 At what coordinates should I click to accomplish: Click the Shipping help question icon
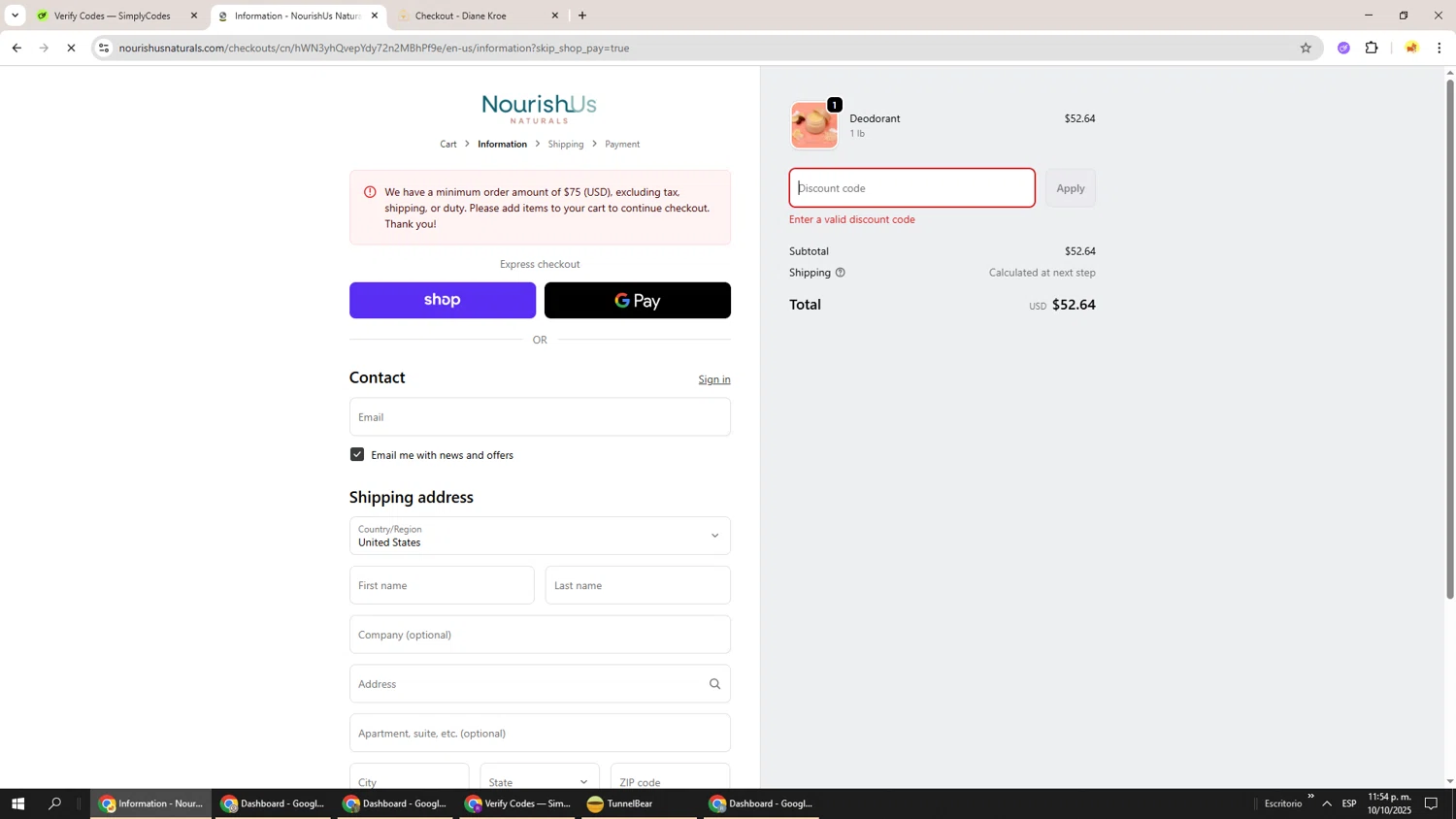(841, 273)
